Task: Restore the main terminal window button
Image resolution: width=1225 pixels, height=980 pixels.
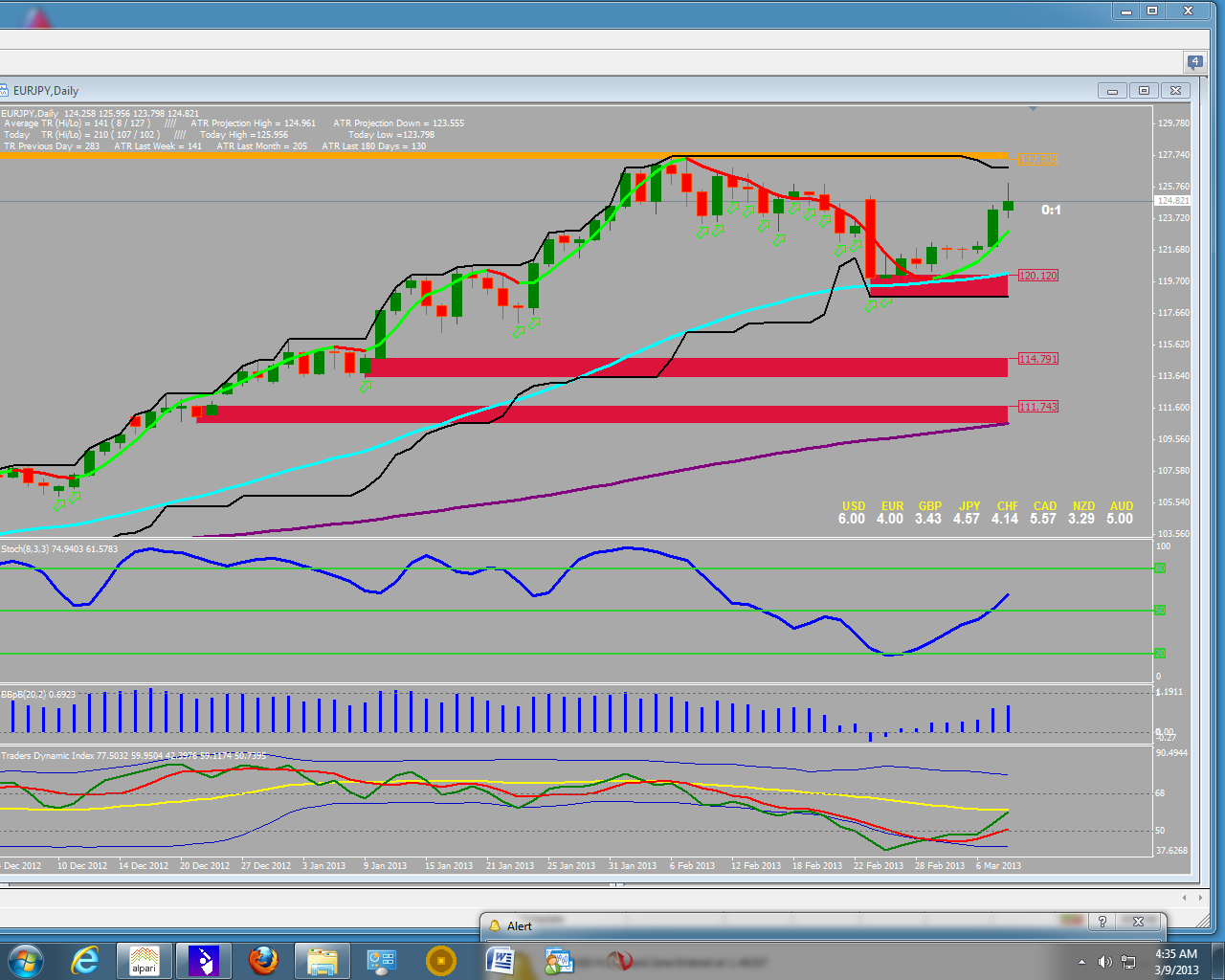Action: pyautogui.click(x=1152, y=11)
